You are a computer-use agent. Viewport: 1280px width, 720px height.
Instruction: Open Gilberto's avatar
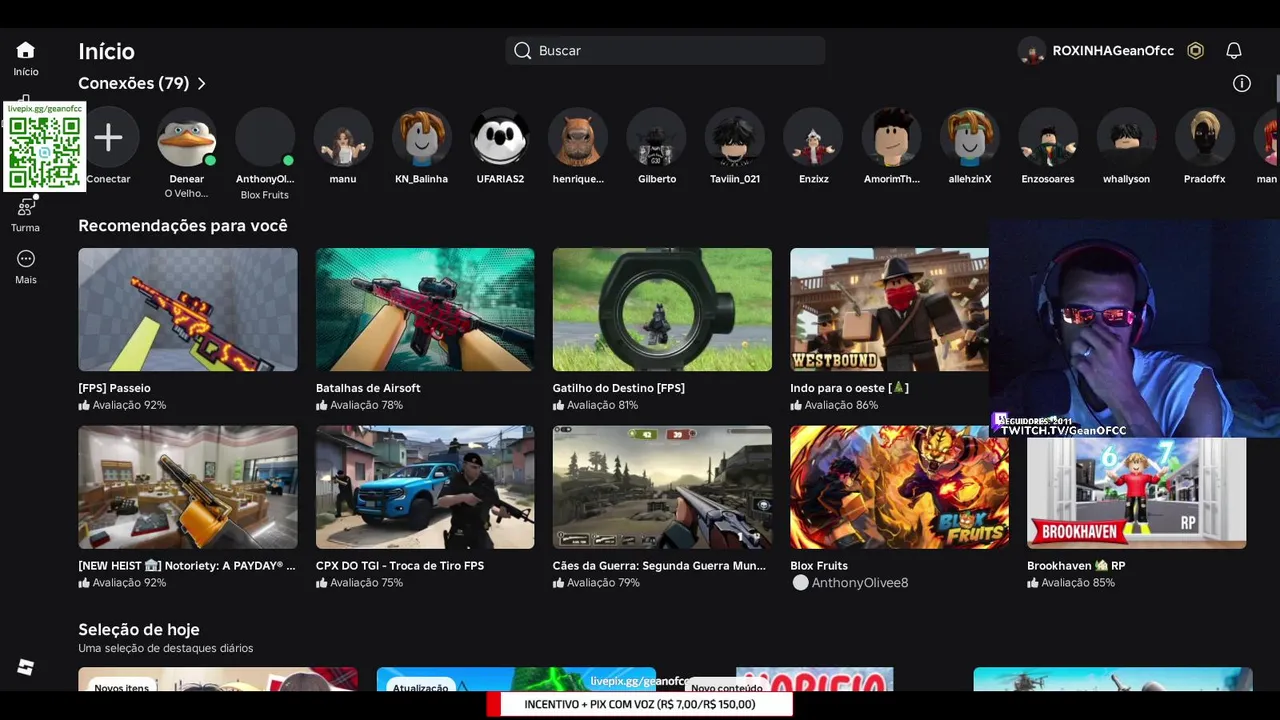click(657, 138)
